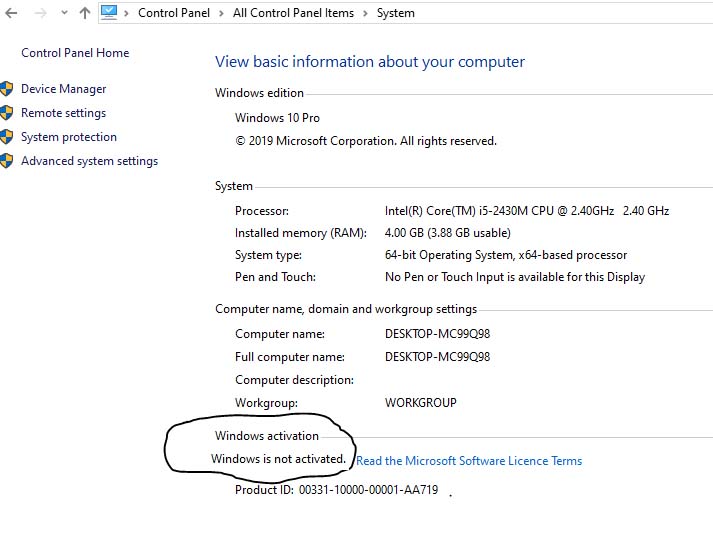Open Remote settings link

click(64, 113)
